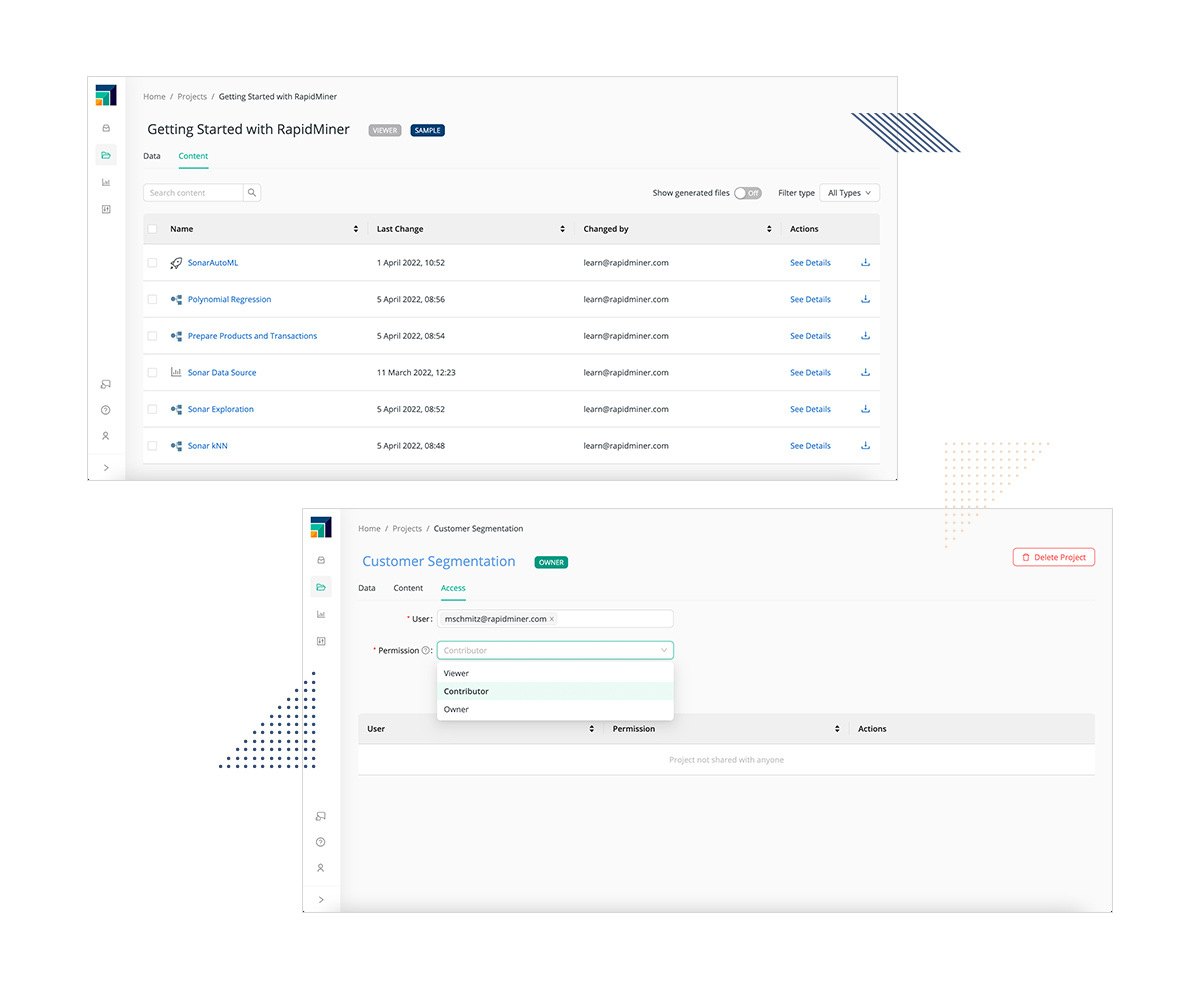Sort by the Changed by column
Image resolution: width=1200 pixels, height=990 pixels.
(x=769, y=229)
